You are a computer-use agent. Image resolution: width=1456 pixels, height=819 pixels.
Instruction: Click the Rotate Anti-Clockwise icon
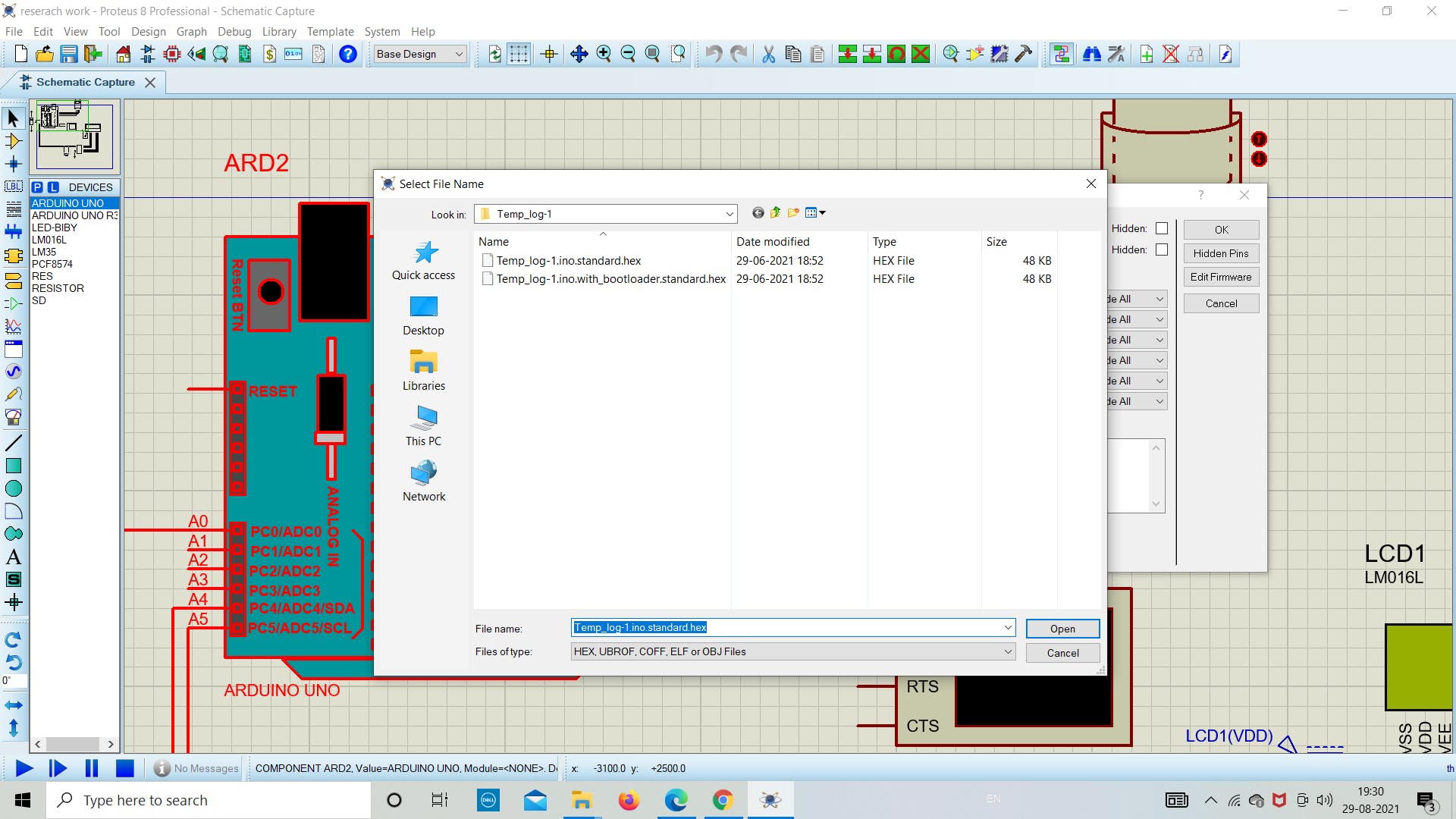click(13, 662)
